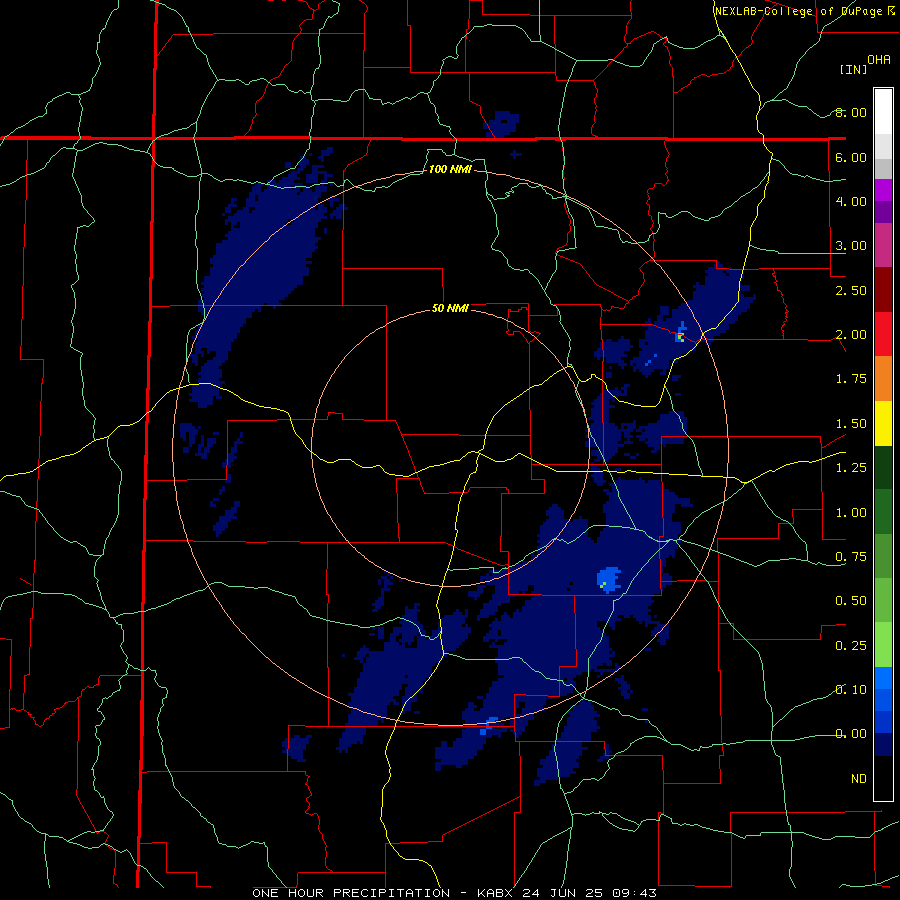900x900 pixels.
Task: Click the 0.50 legend value
Action: [851, 601]
